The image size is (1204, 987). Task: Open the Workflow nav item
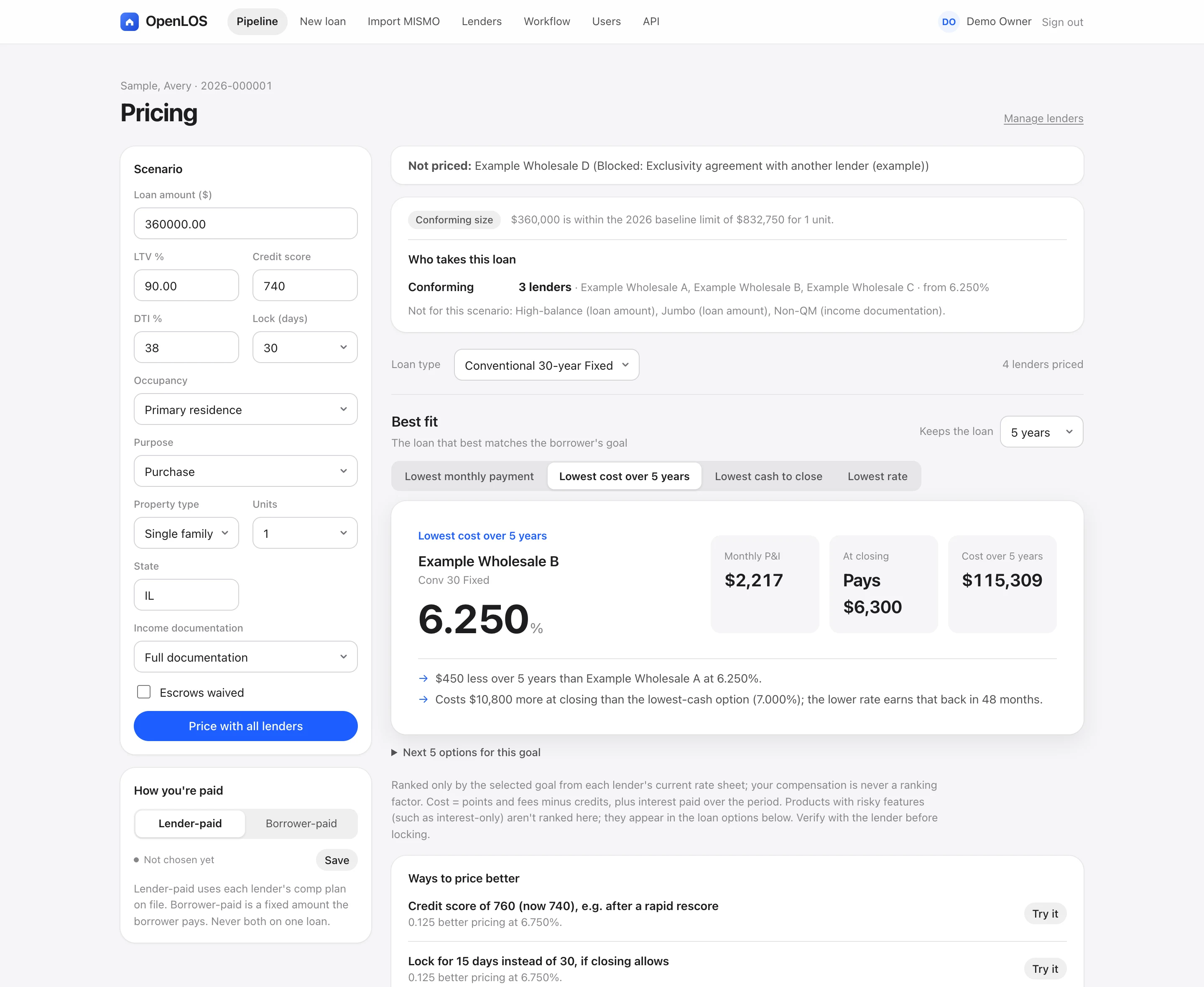pyautogui.click(x=546, y=22)
